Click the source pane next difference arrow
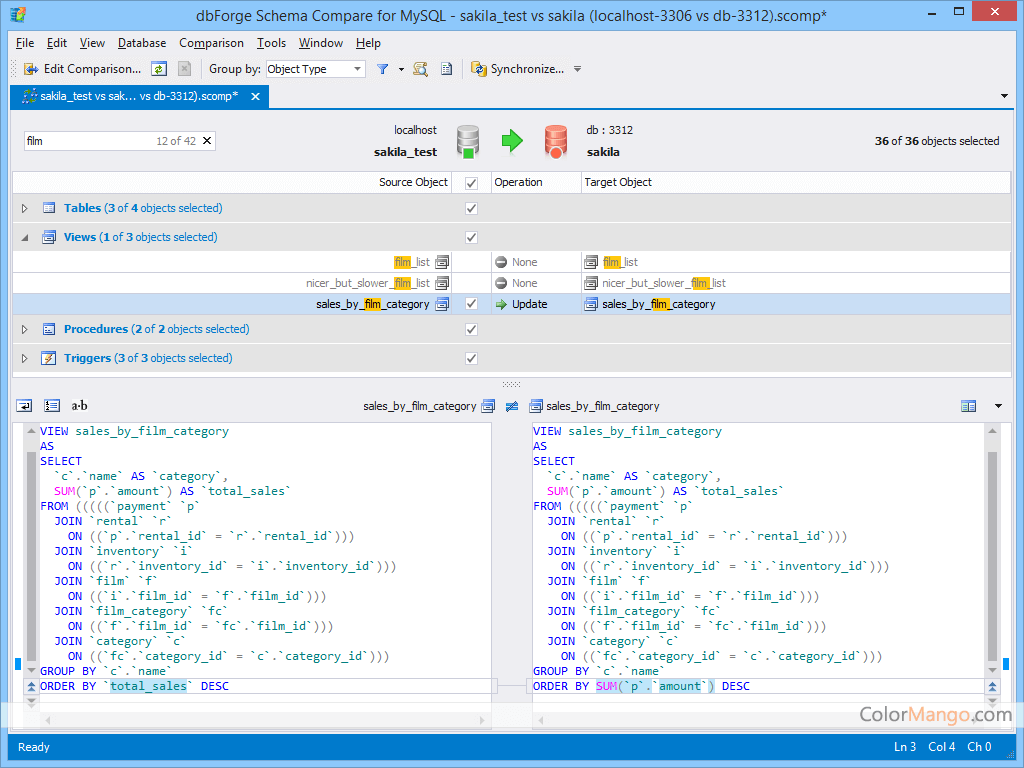 (31, 701)
